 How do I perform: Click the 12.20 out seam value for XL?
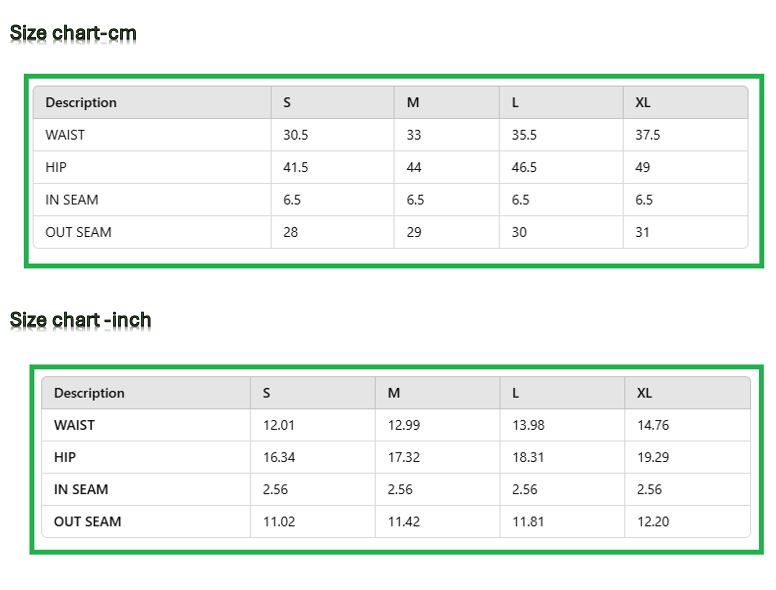pos(653,521)
